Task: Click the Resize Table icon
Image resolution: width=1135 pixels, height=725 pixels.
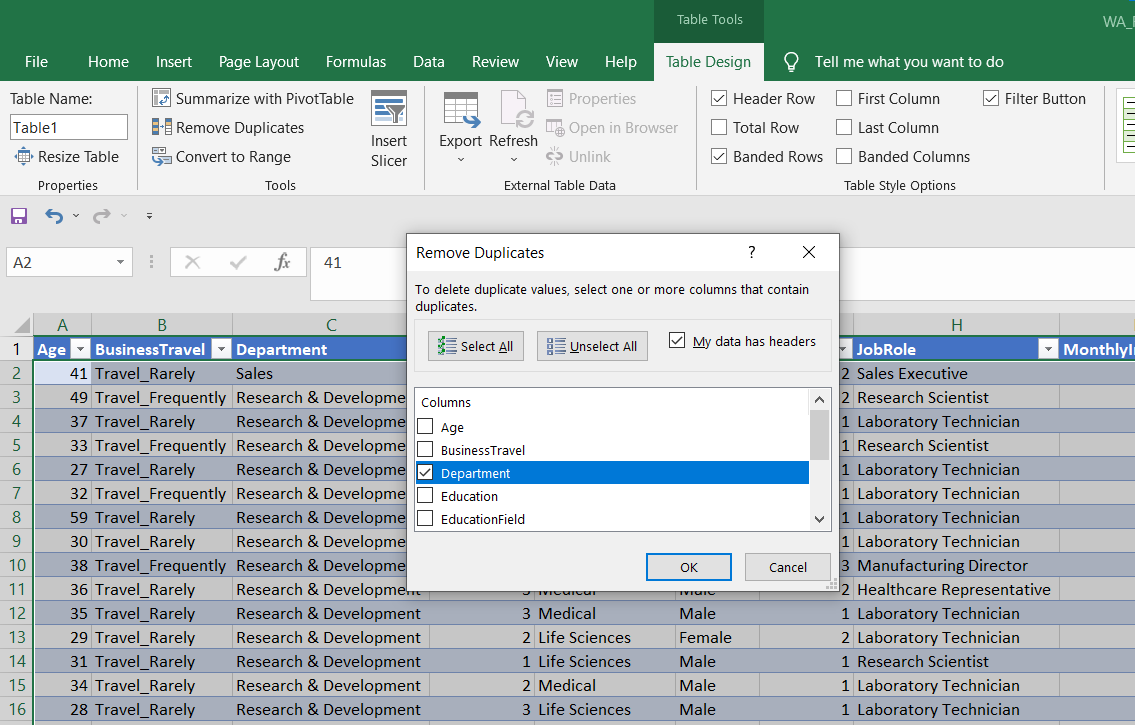Action: (24, 156)
